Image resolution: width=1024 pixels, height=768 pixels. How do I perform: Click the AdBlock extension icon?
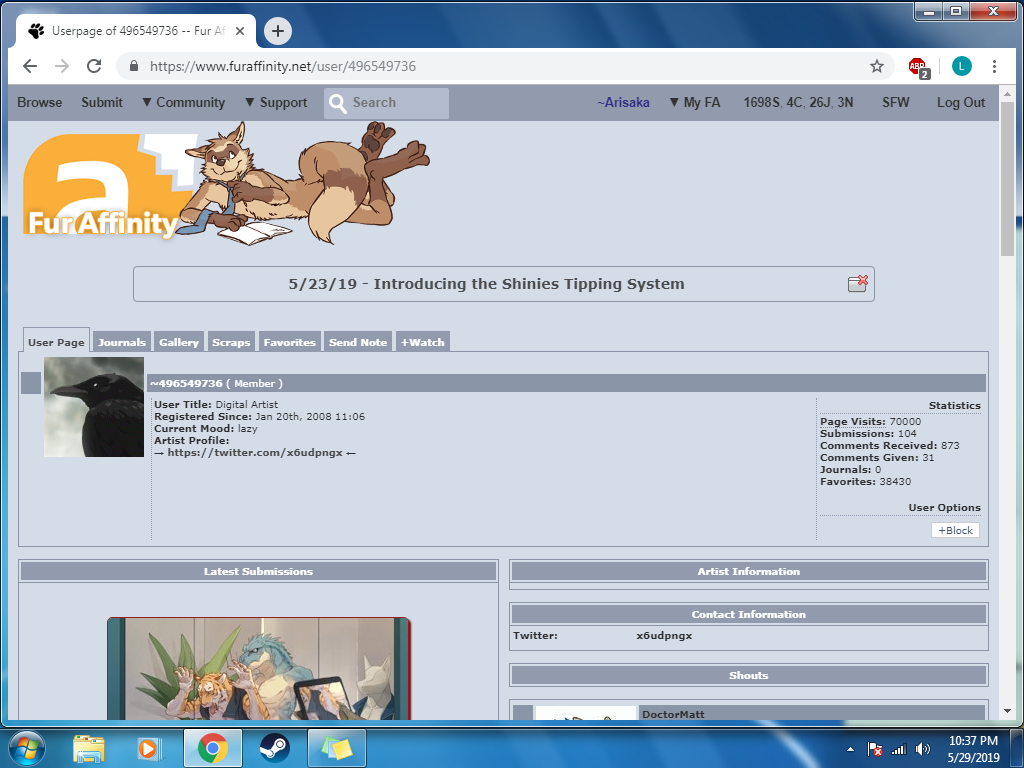tap(917, 67)
